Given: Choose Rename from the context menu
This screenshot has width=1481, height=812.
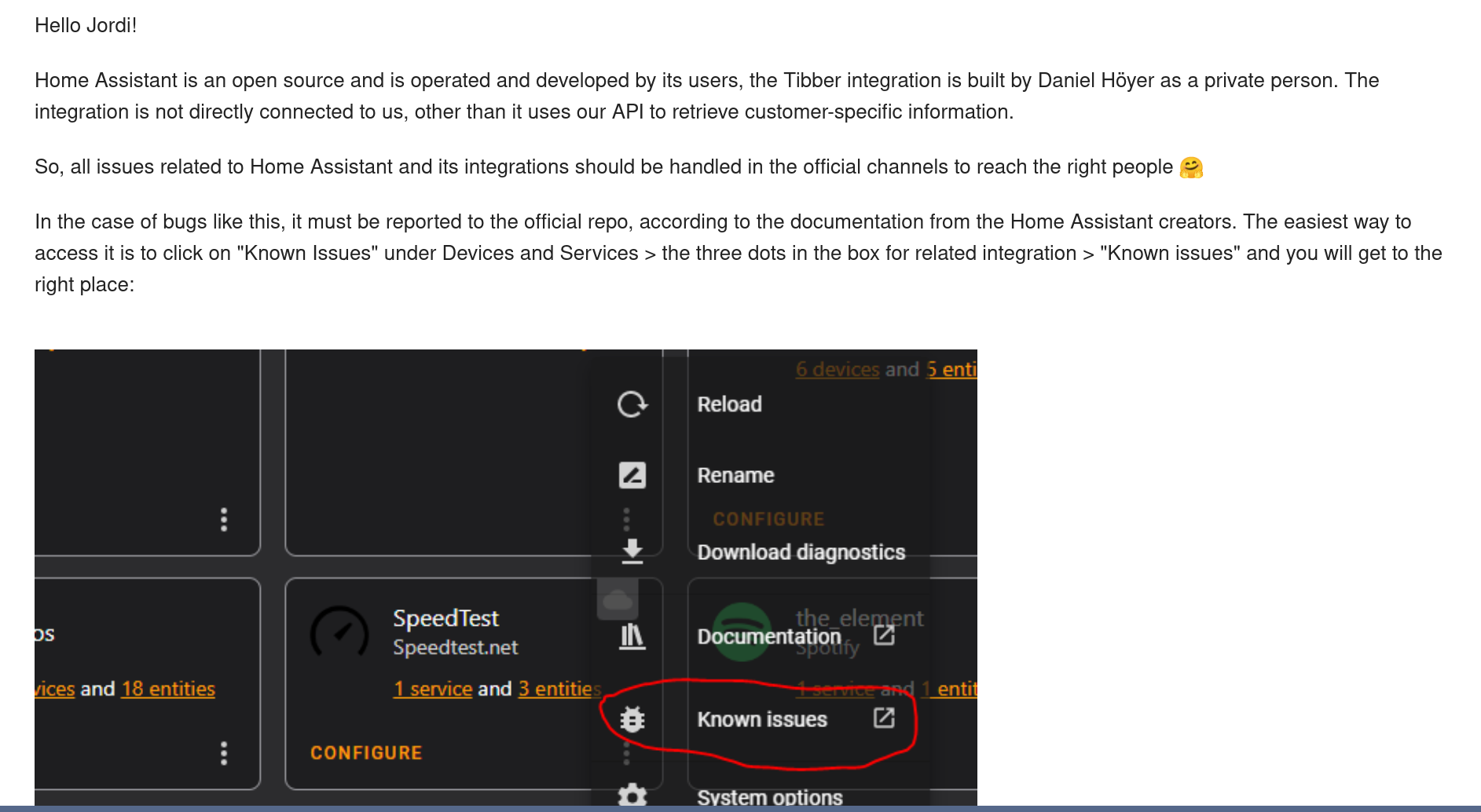Looking at the screenshot, I should (735, 474).
